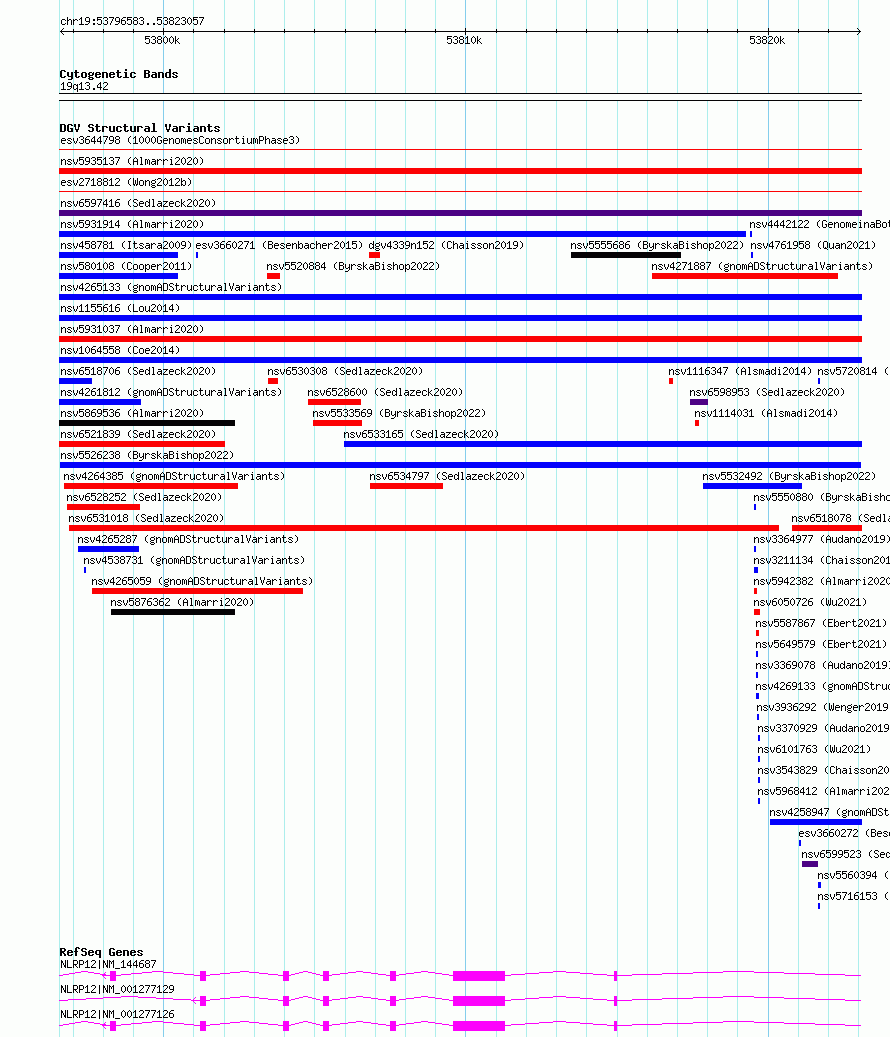Select nsv6533165 (Sedlazeck2020) variant
The width and height of the screenshot is (890, 1037).
pos(421,435)
